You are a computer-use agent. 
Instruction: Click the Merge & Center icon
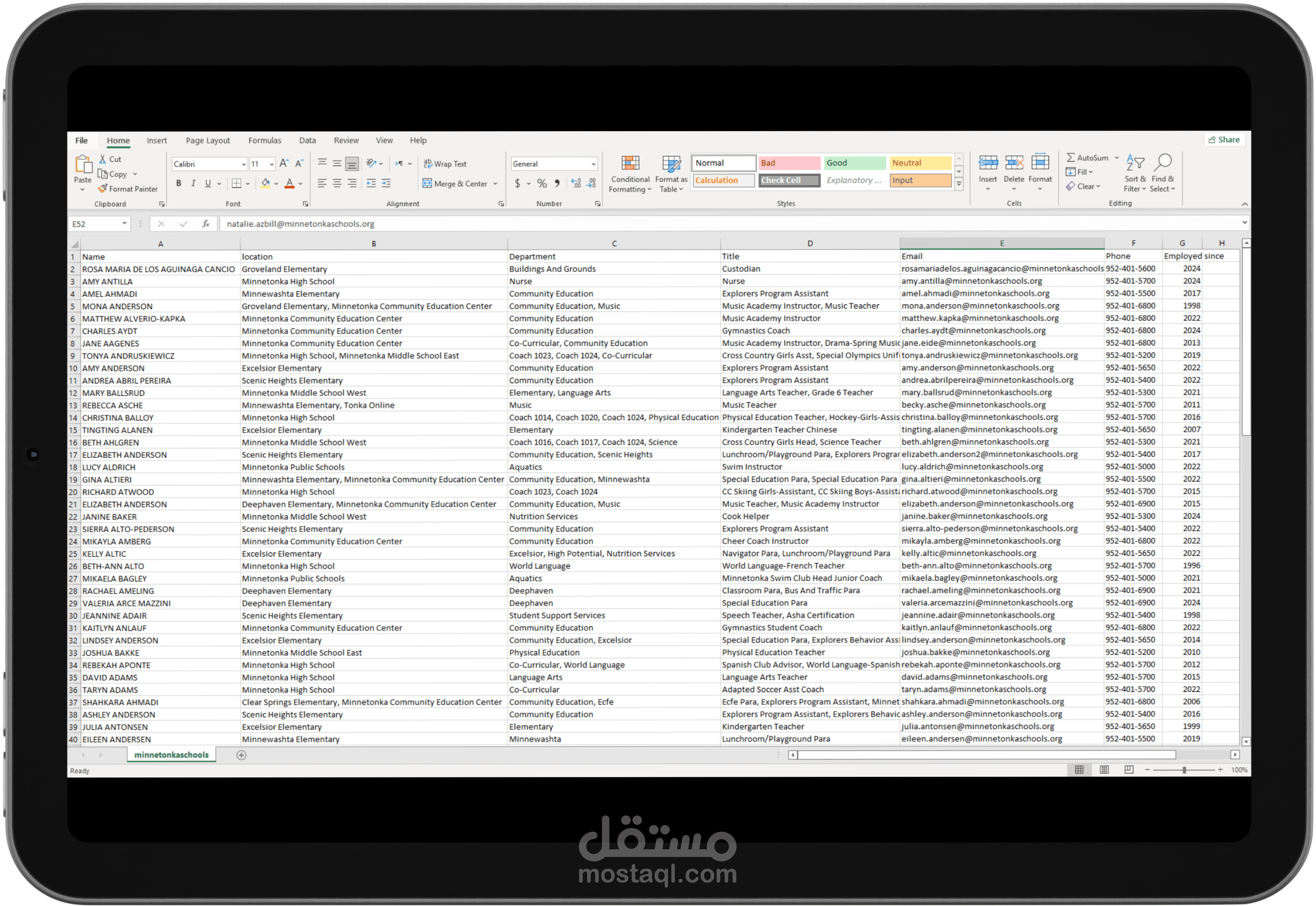[427, 183]
